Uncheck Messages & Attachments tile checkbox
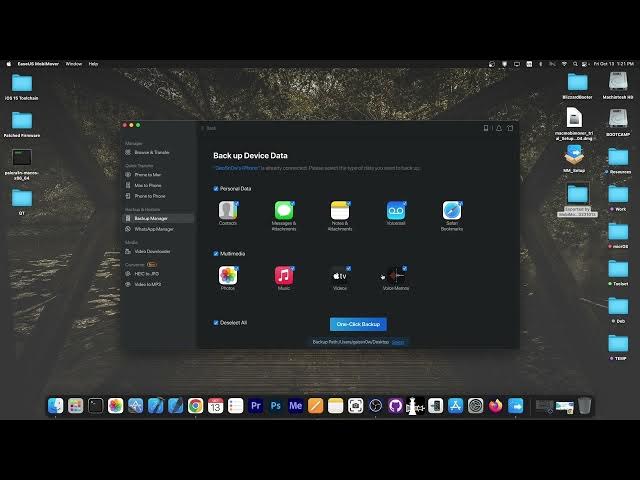 [293, 203]
